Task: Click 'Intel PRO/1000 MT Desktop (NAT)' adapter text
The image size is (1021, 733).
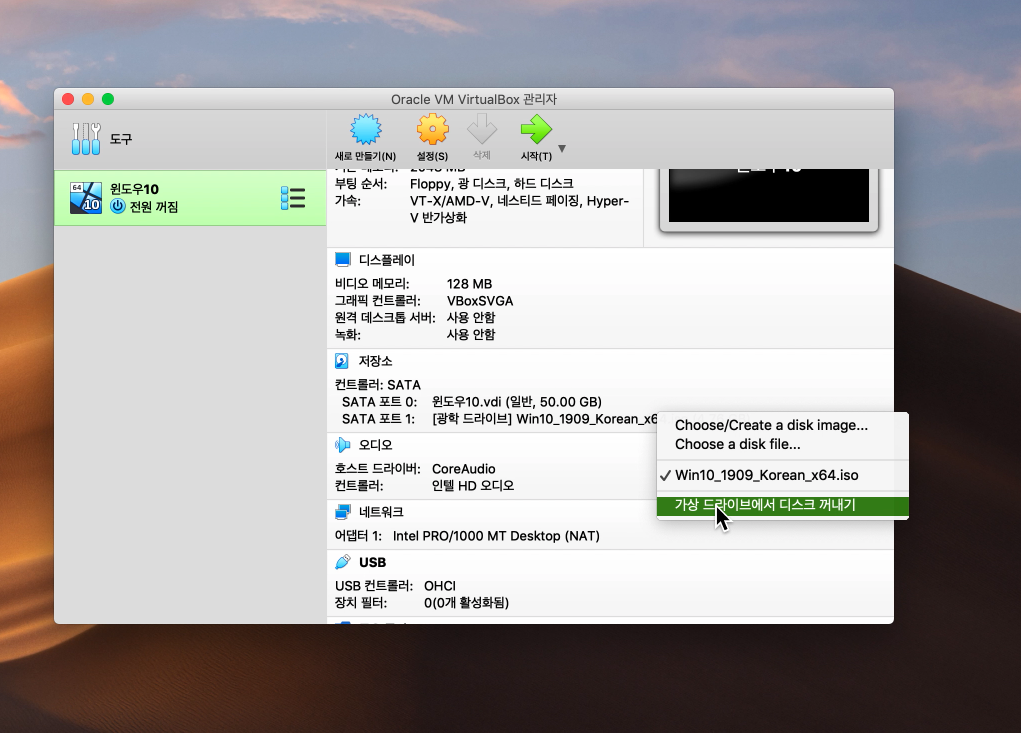Action: coord(496,536)
